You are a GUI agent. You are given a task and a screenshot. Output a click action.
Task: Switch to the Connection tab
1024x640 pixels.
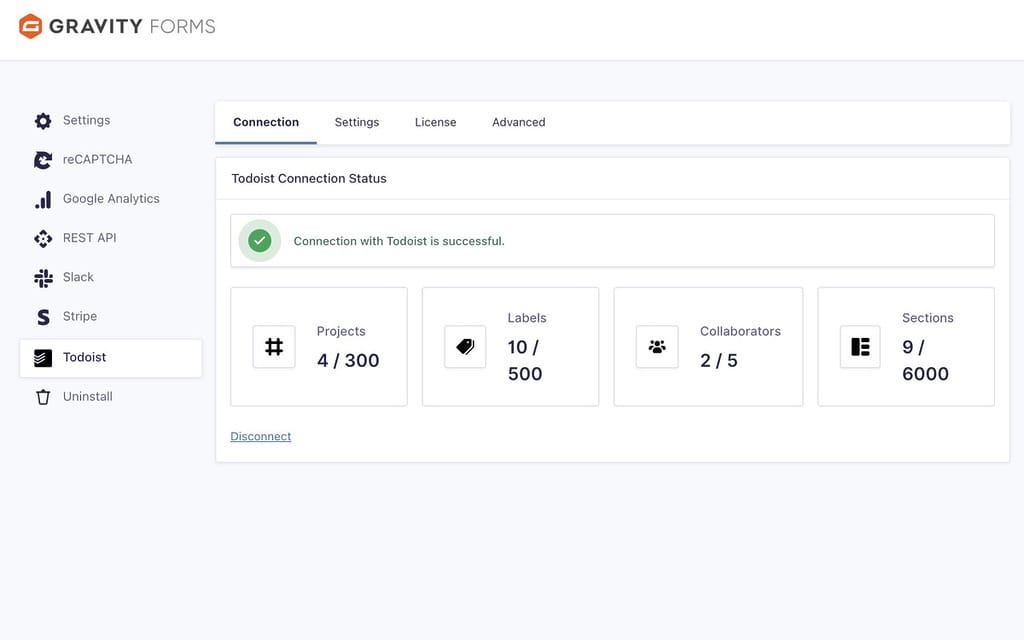pyautogui.click(x=265, y=121)
